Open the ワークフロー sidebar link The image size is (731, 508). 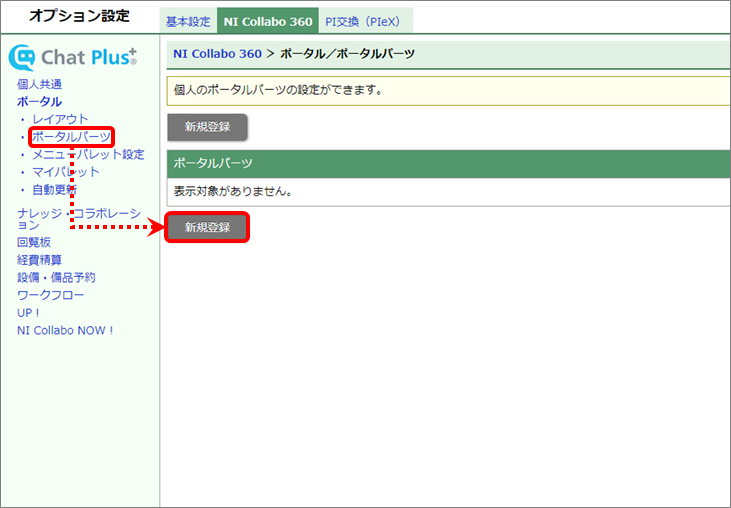(51, 295)
